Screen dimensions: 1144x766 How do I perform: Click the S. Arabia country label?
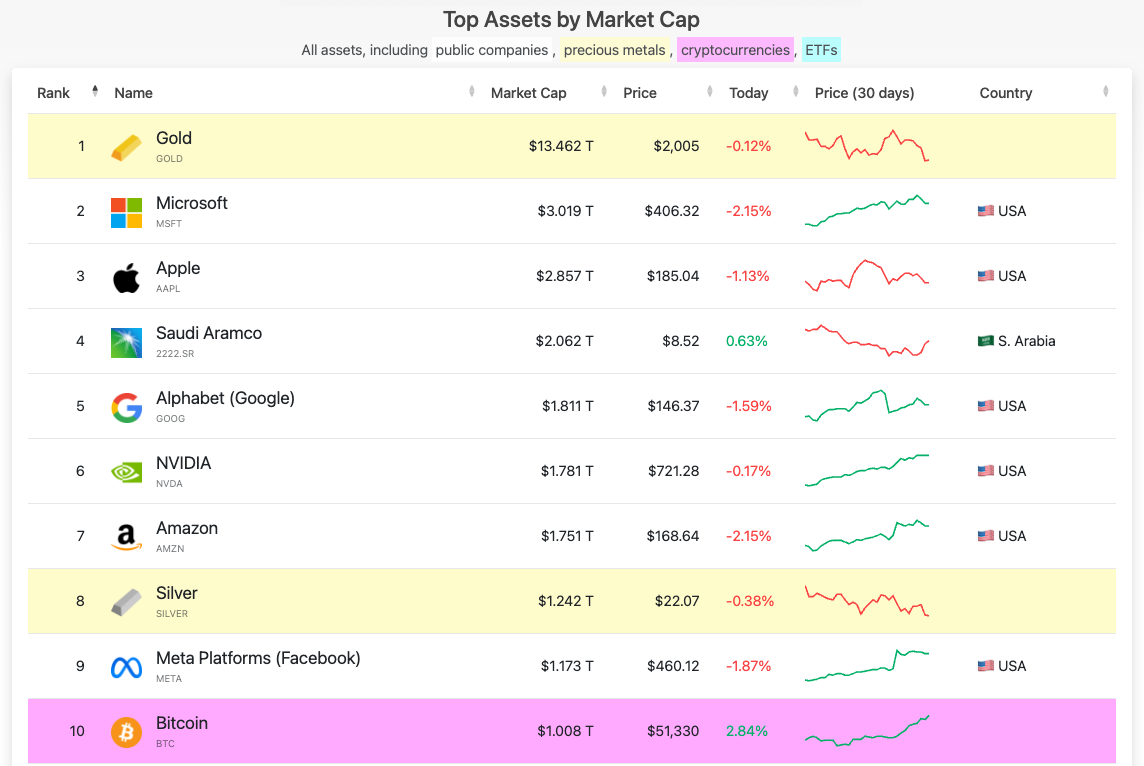(x=1027, y=341)
